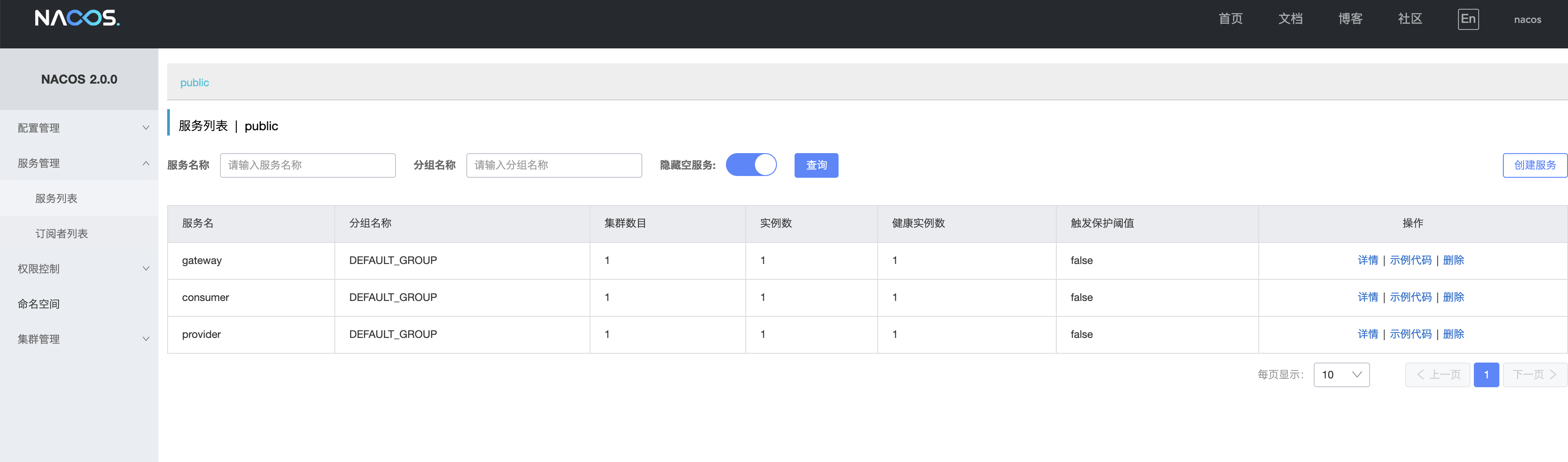Image resolution: width=1568 pixels, height=462 pixels.
Task: Focus the 分组名称 input field
Action: tap(553, 165)
